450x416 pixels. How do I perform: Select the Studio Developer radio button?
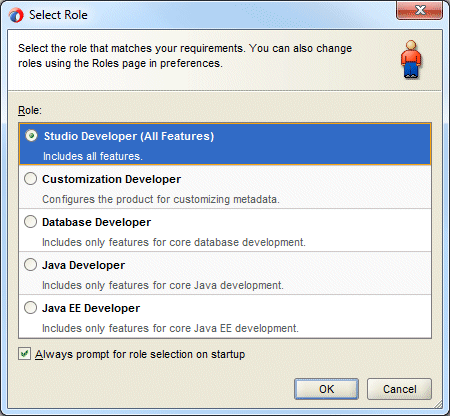pyautogui.click(x=31, y=136)
